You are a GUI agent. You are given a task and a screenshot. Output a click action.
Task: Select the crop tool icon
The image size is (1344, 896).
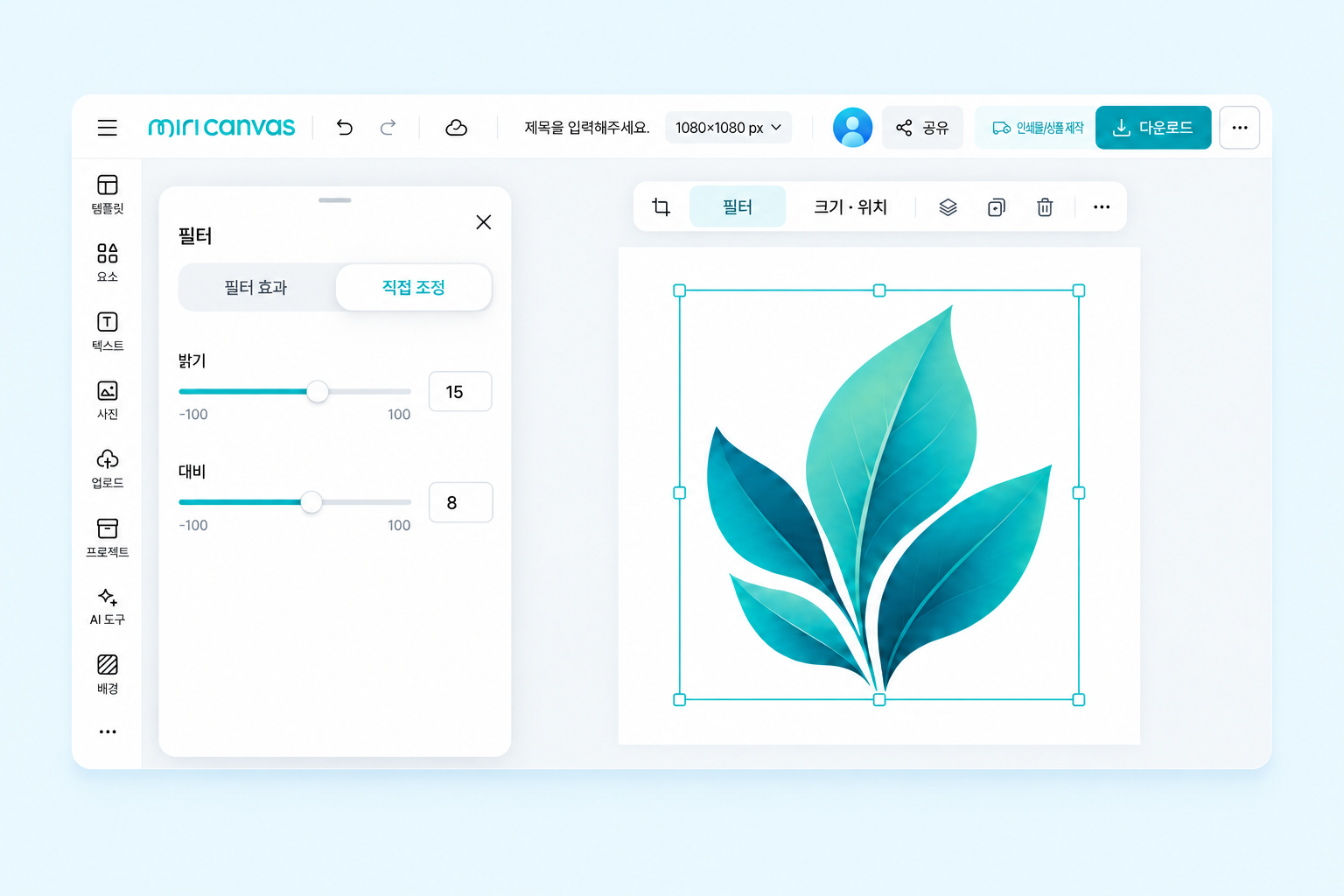tap(661, 207)
